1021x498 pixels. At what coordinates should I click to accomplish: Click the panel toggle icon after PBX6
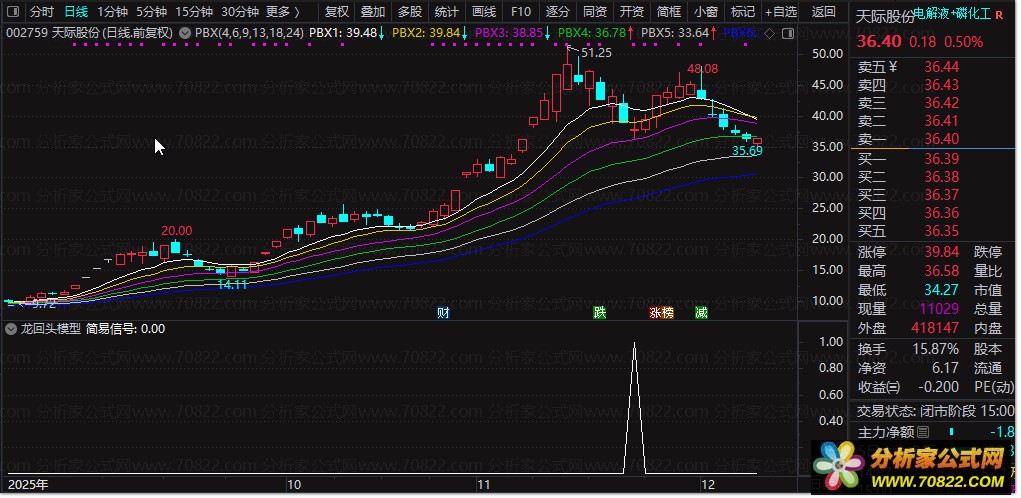[x=787, y=33]
